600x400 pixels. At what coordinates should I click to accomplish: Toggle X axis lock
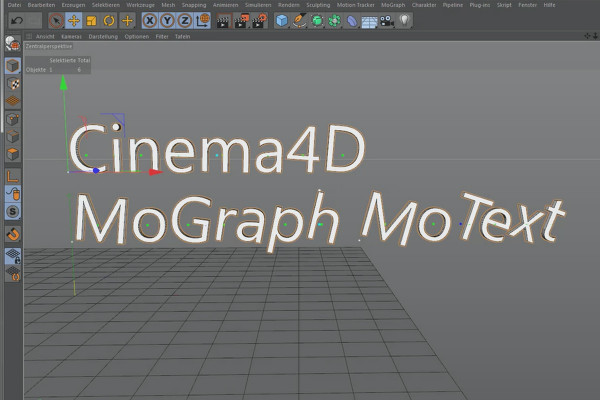pos(150,21)
